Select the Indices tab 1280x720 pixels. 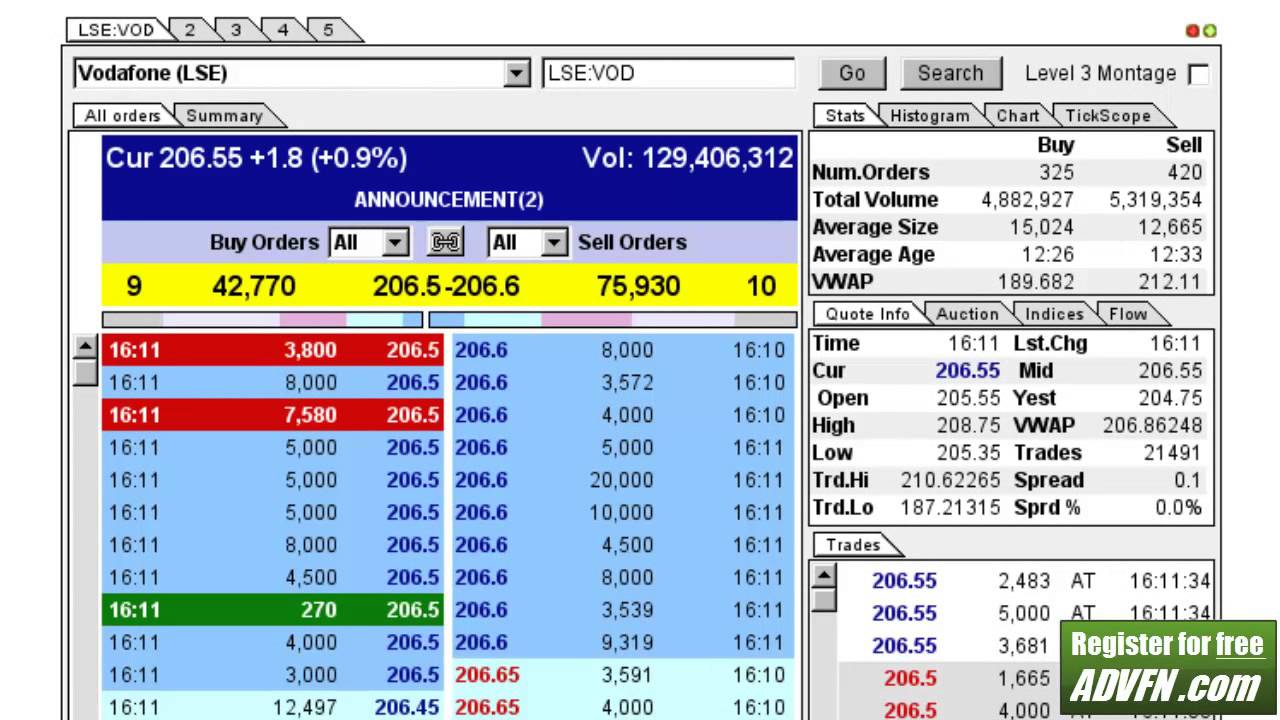pyautogui.click(x=1054, y=314)
